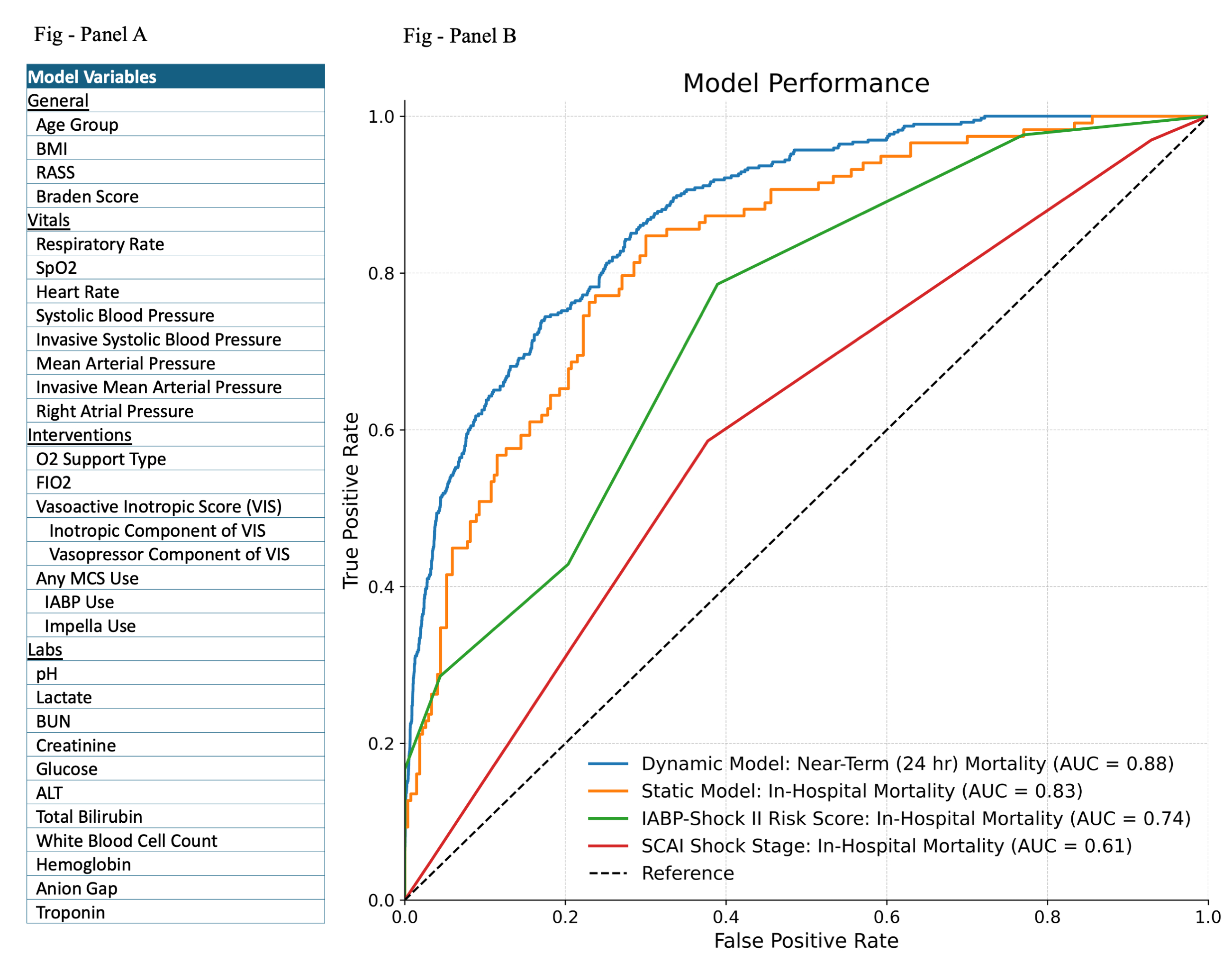Click the Labs section heading

point(45,649)
